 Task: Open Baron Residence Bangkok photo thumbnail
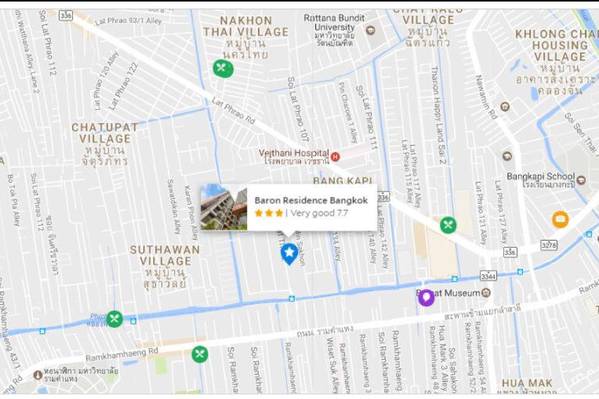click(x=224, y=208)
